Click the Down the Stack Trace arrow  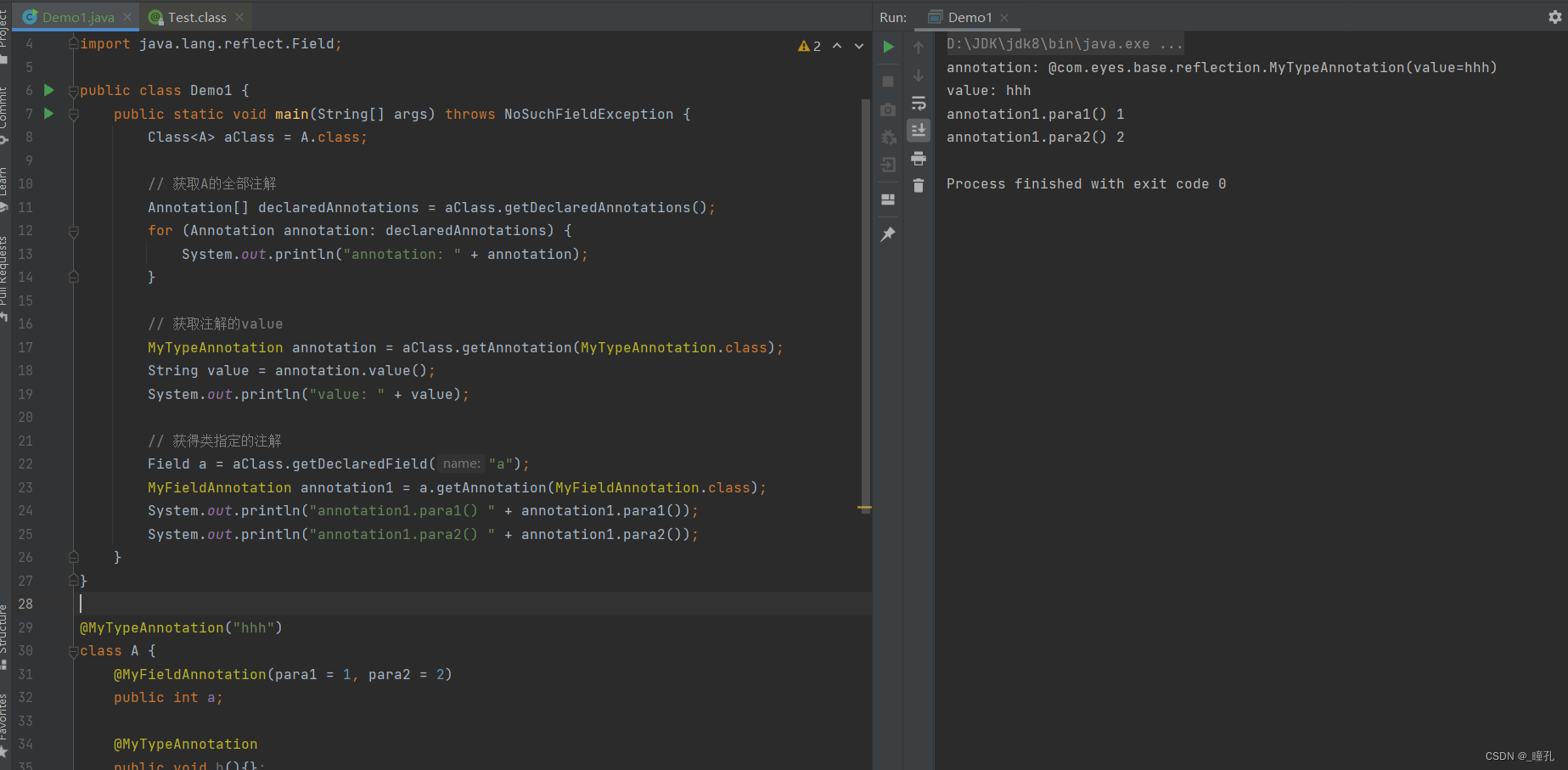pyautogui.click(x=919, y=76)
